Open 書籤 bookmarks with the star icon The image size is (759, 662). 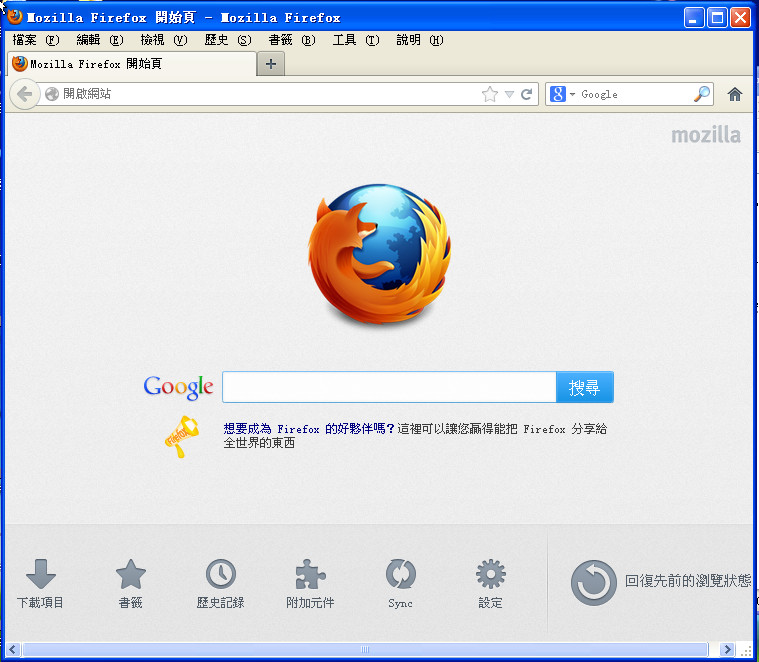pyautogui.click(x=131, y=584)
